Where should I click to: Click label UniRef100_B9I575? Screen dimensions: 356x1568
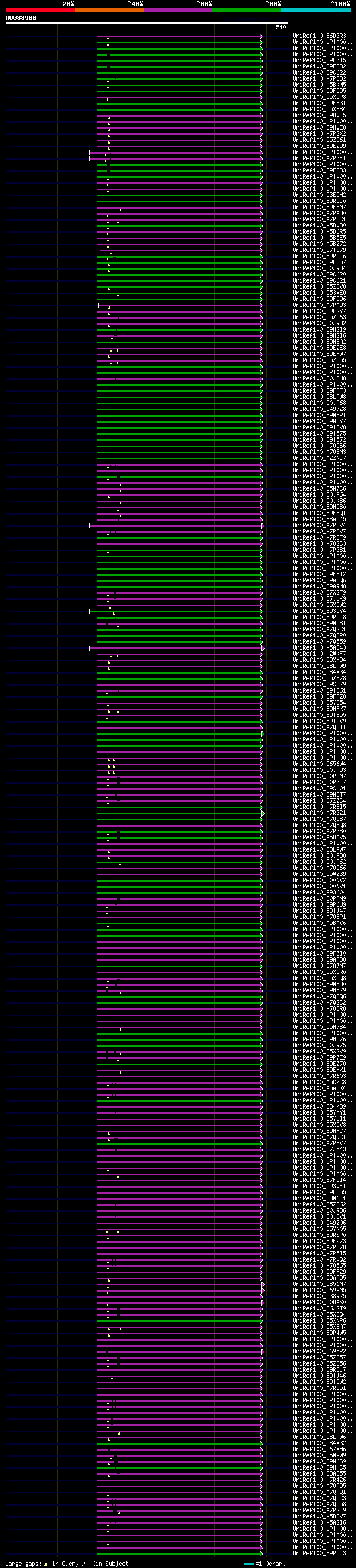[x=319, y=433]
